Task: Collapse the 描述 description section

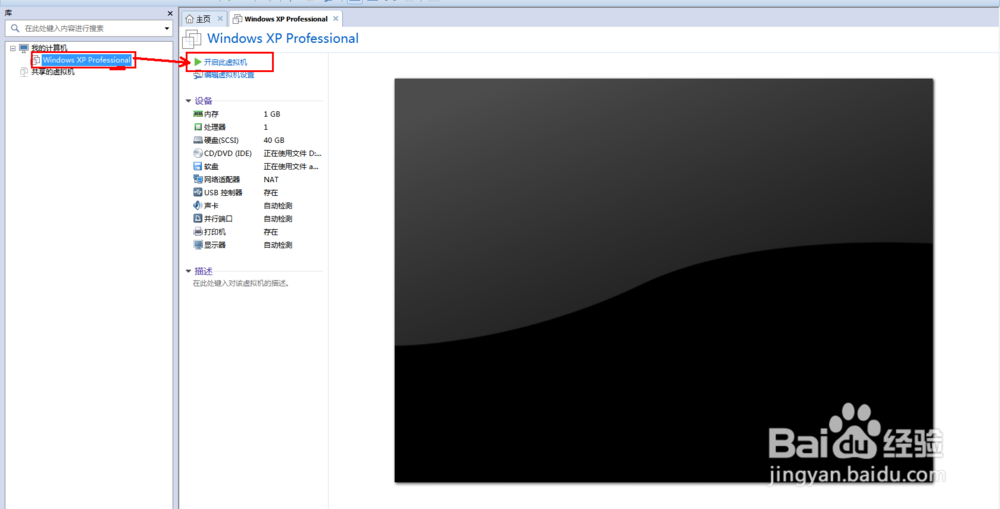Action: point(188,270)
